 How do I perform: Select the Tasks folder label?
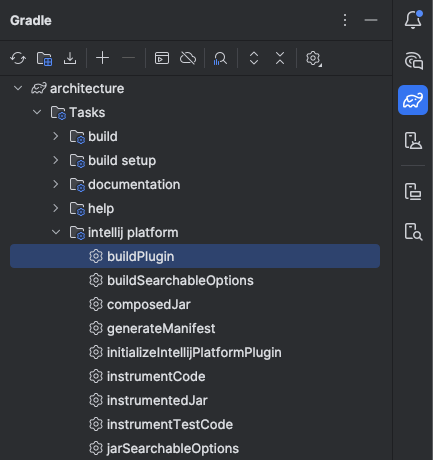click(x=87, y=112)
